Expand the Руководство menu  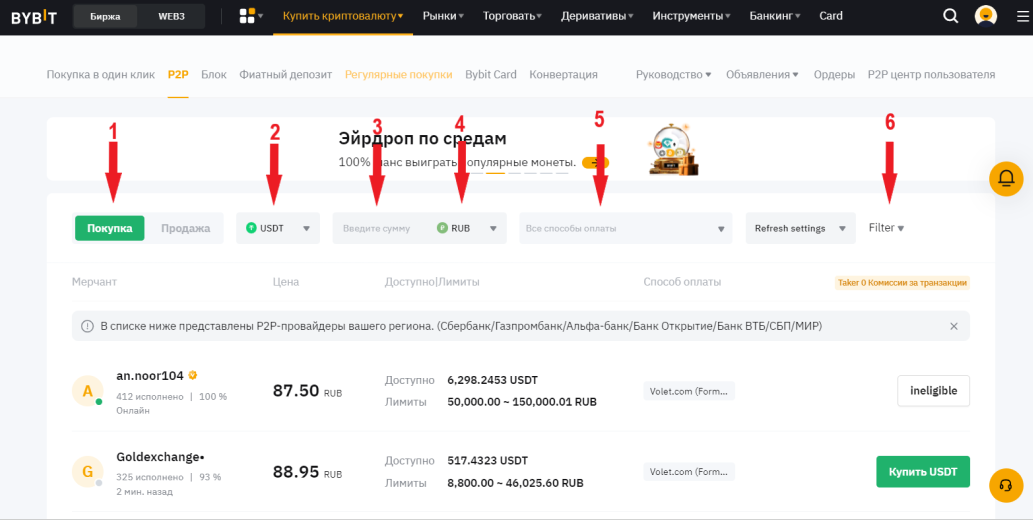[x=673, y=74]
